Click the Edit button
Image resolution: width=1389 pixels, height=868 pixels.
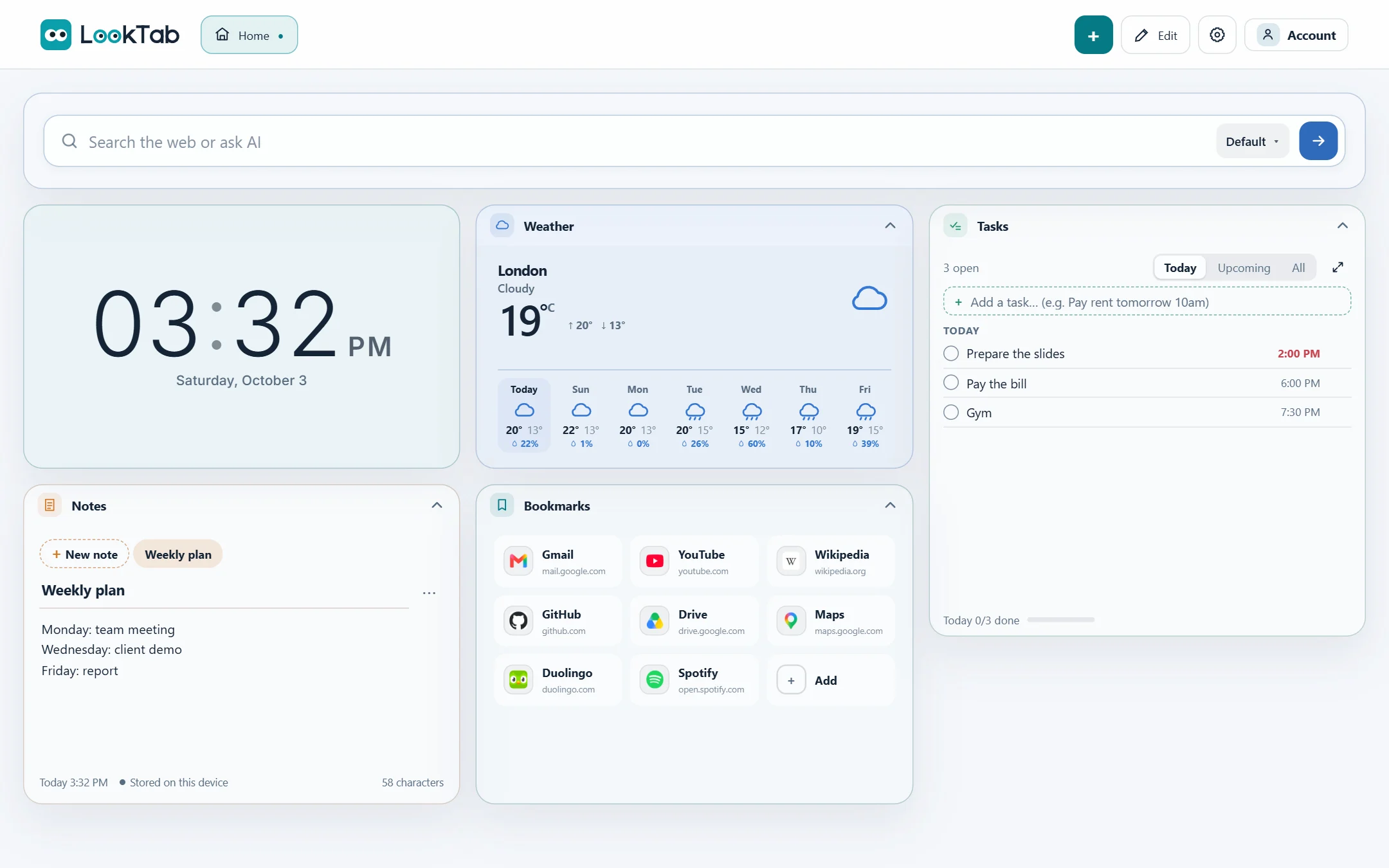[1156, 35]
